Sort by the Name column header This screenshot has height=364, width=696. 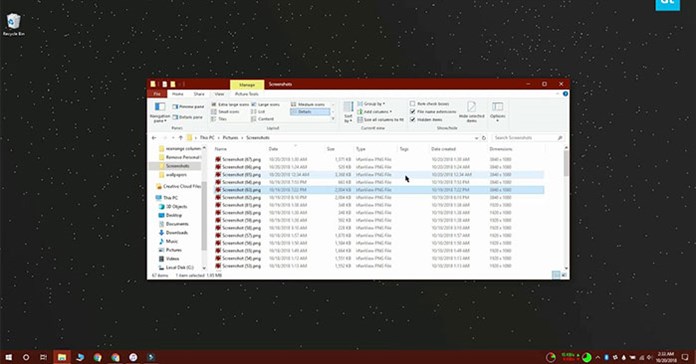(221, 149)
